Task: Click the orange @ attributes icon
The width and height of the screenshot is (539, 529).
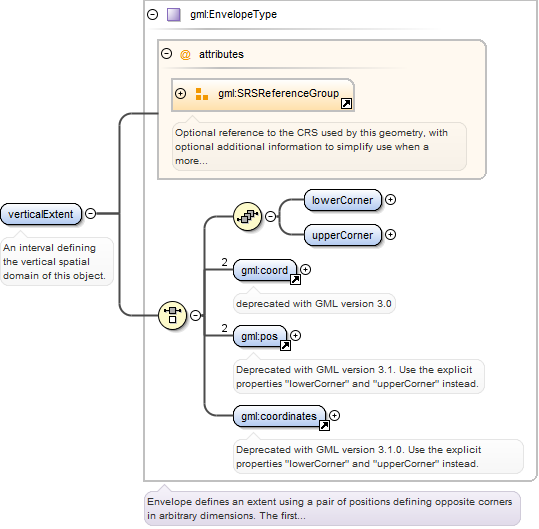Action: (185, 54)
